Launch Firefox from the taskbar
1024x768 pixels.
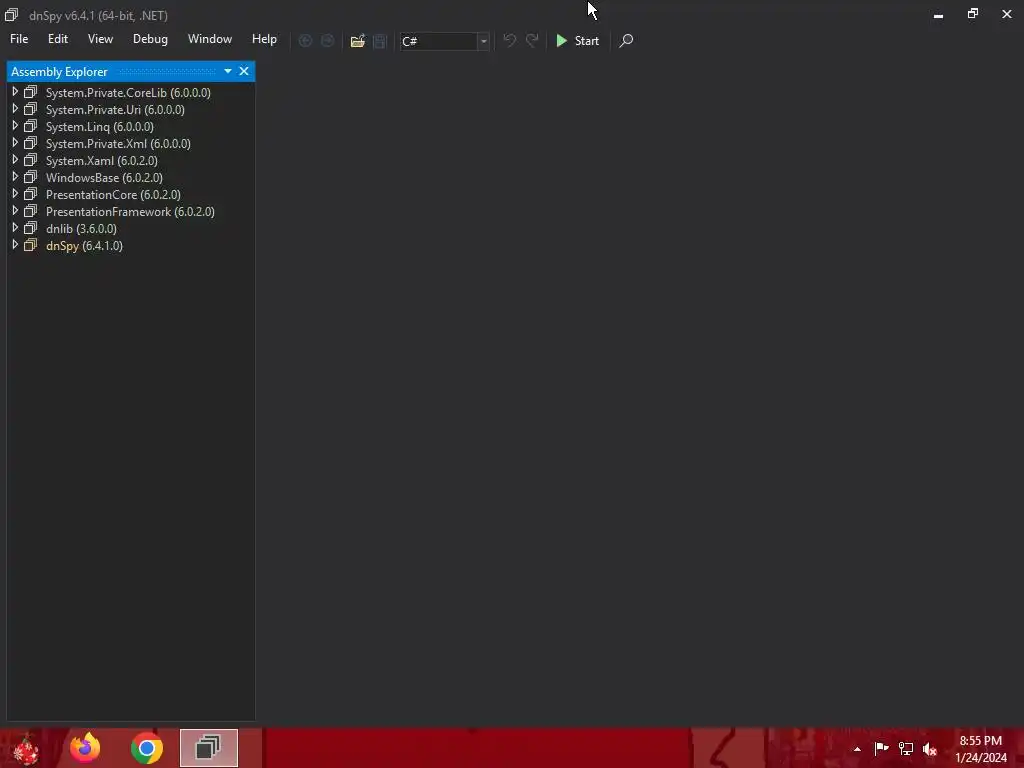pyautogui.click(x=86, y=748)
